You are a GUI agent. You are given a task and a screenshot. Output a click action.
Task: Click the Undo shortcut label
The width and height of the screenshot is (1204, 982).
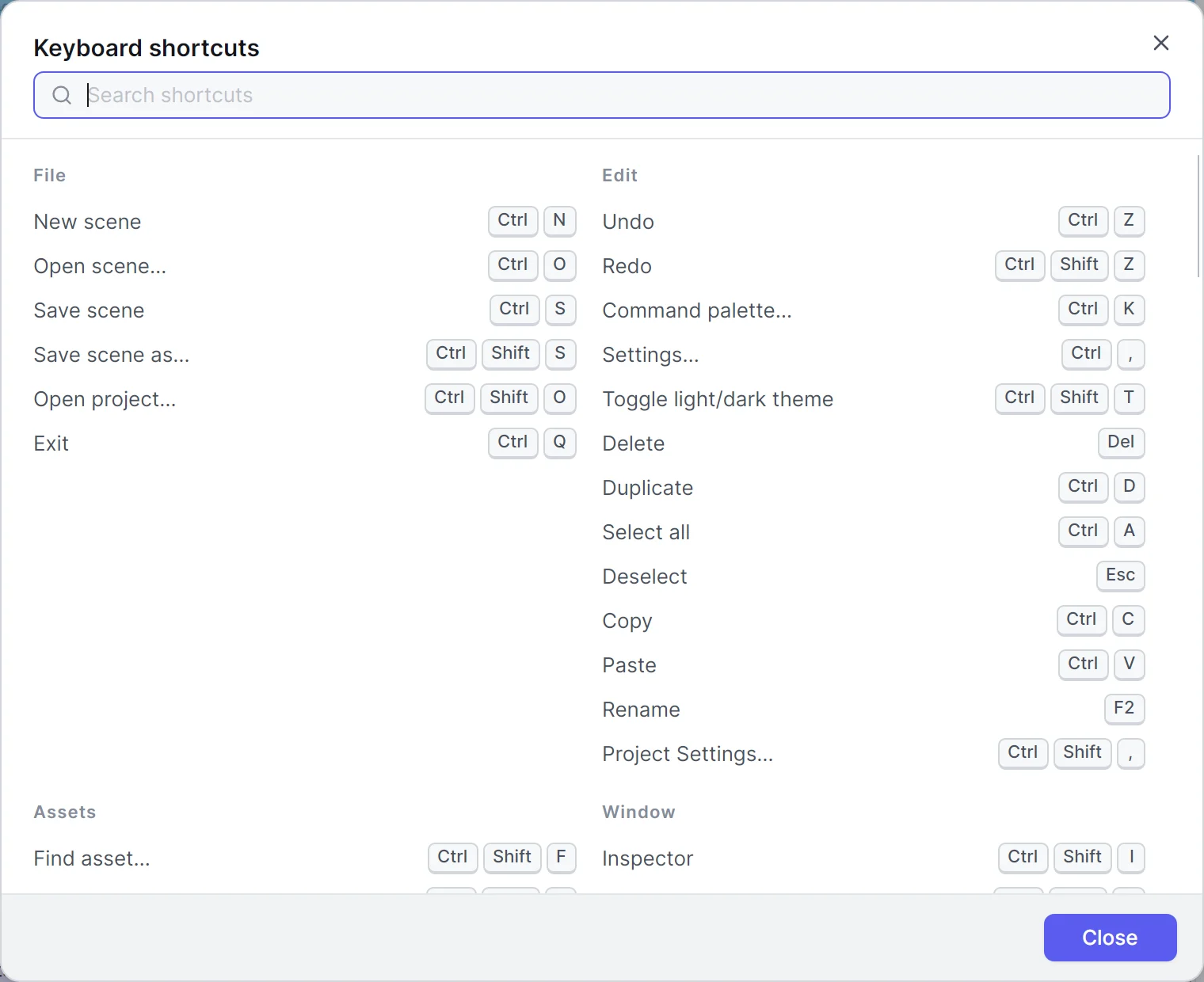point(628,222)
